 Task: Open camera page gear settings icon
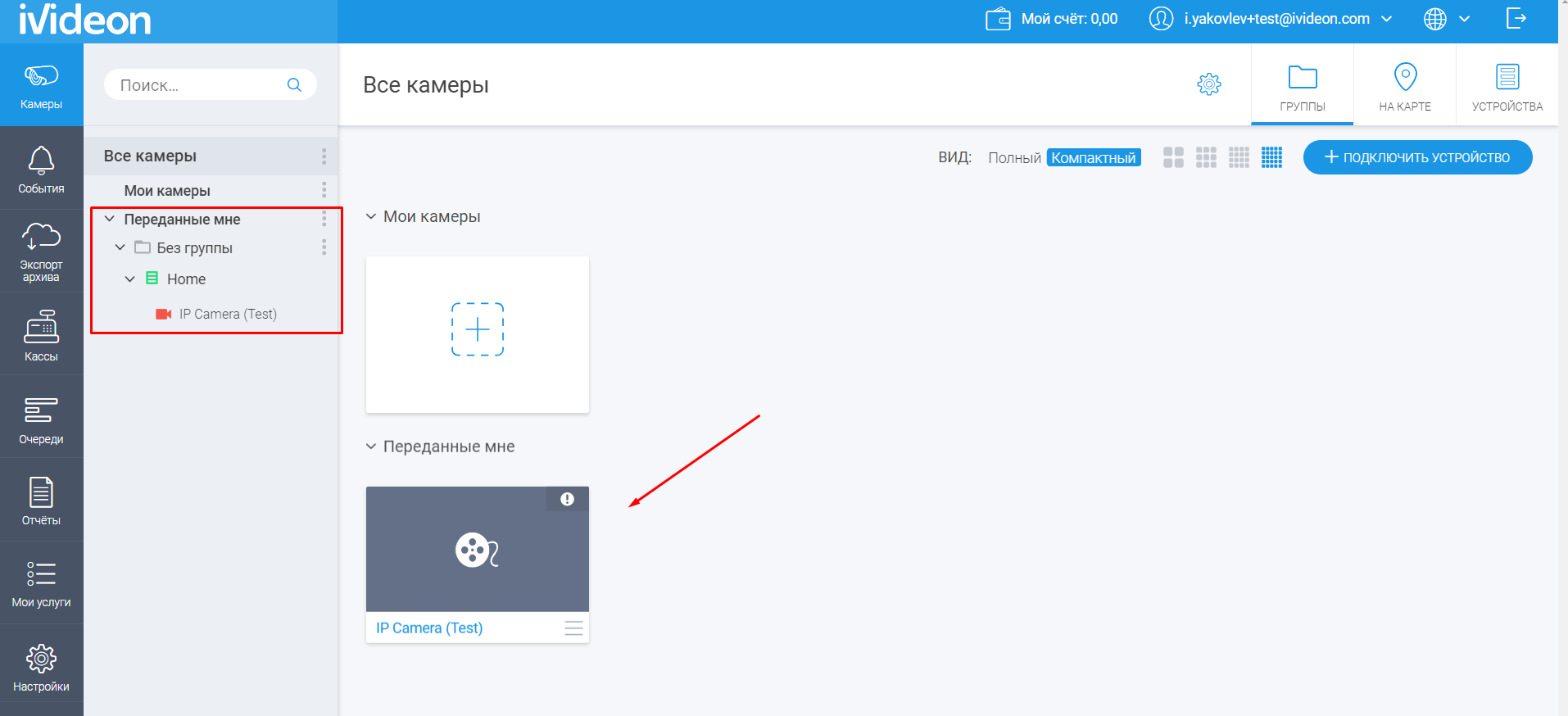pyautogui.click(x=1209, y=84)
